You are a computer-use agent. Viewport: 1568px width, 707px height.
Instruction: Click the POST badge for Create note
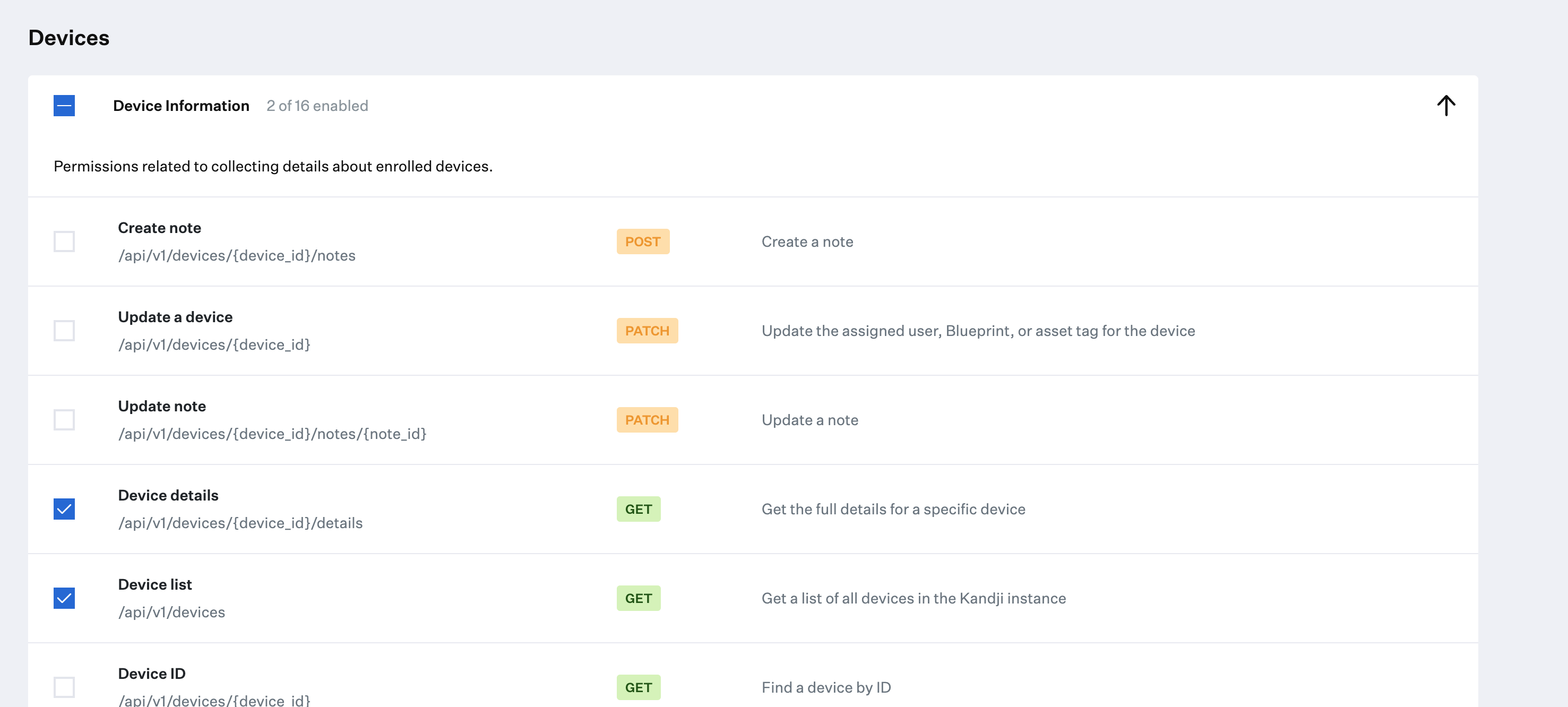[643, 242]
